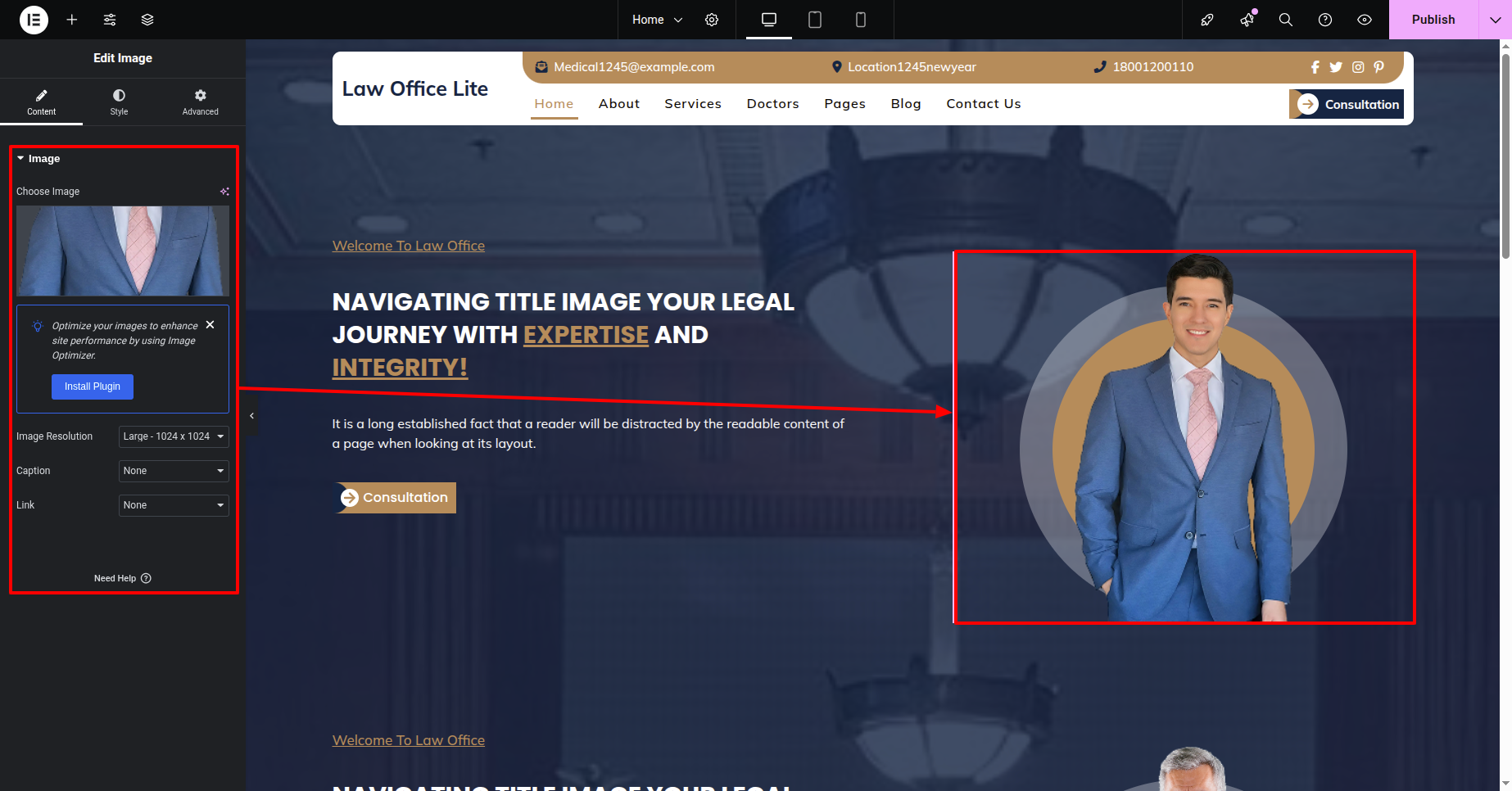Open the Caption dropdown
This screenshot has height=791, width=1512.
tap(174, 471)
